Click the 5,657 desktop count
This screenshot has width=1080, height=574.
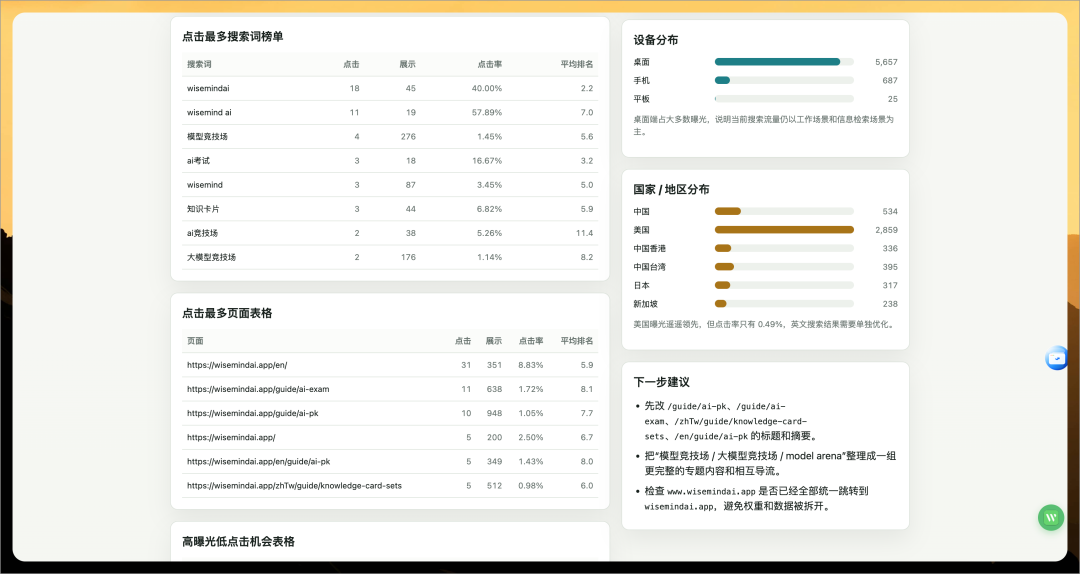(886, 62)
